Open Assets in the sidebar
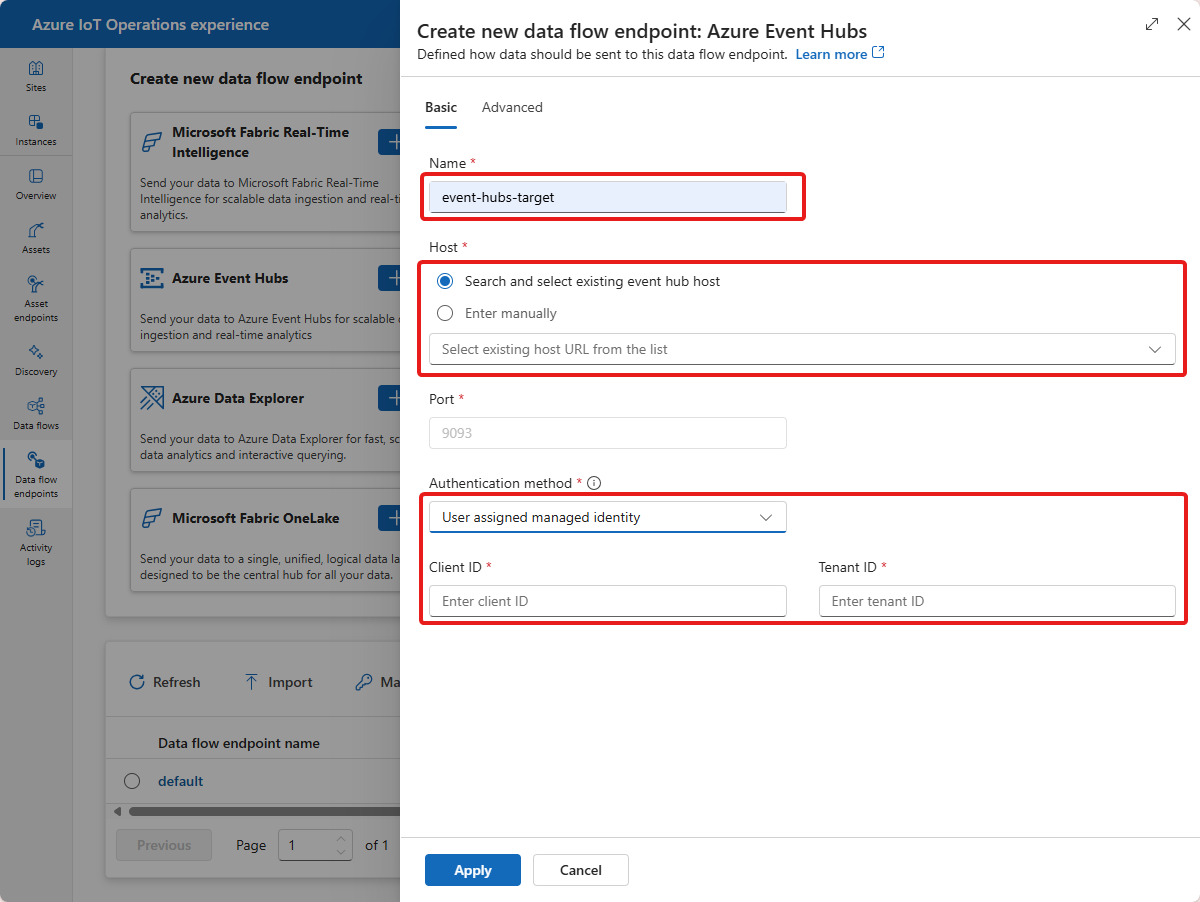The image size is (1200, 902). pyautogui.click(x=36, y=239)
